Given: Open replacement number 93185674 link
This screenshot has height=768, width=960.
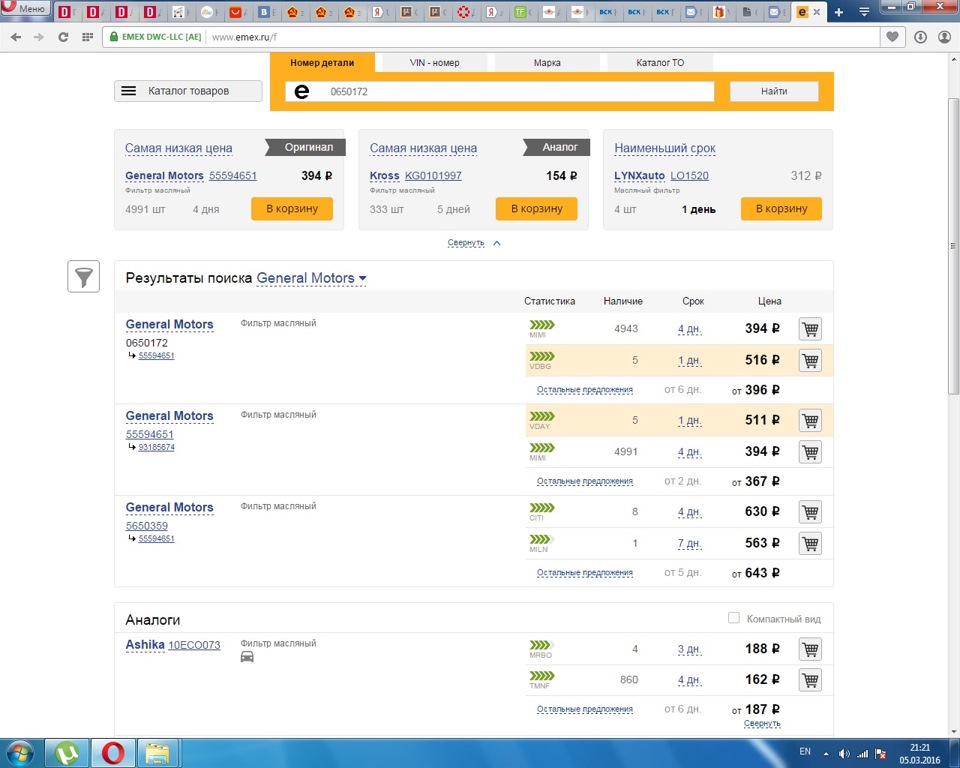Looking at the screenshot, I should [x=156, y=447].
